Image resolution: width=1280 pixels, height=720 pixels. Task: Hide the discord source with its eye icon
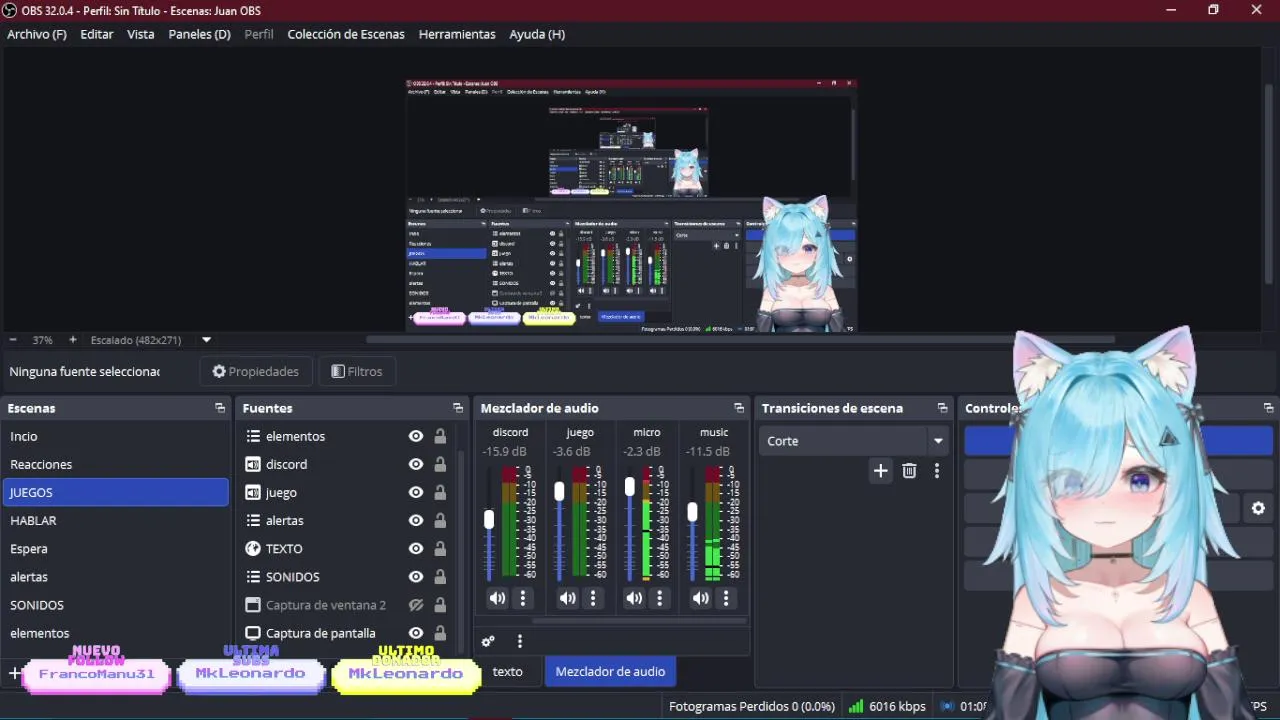pos(416,464)
